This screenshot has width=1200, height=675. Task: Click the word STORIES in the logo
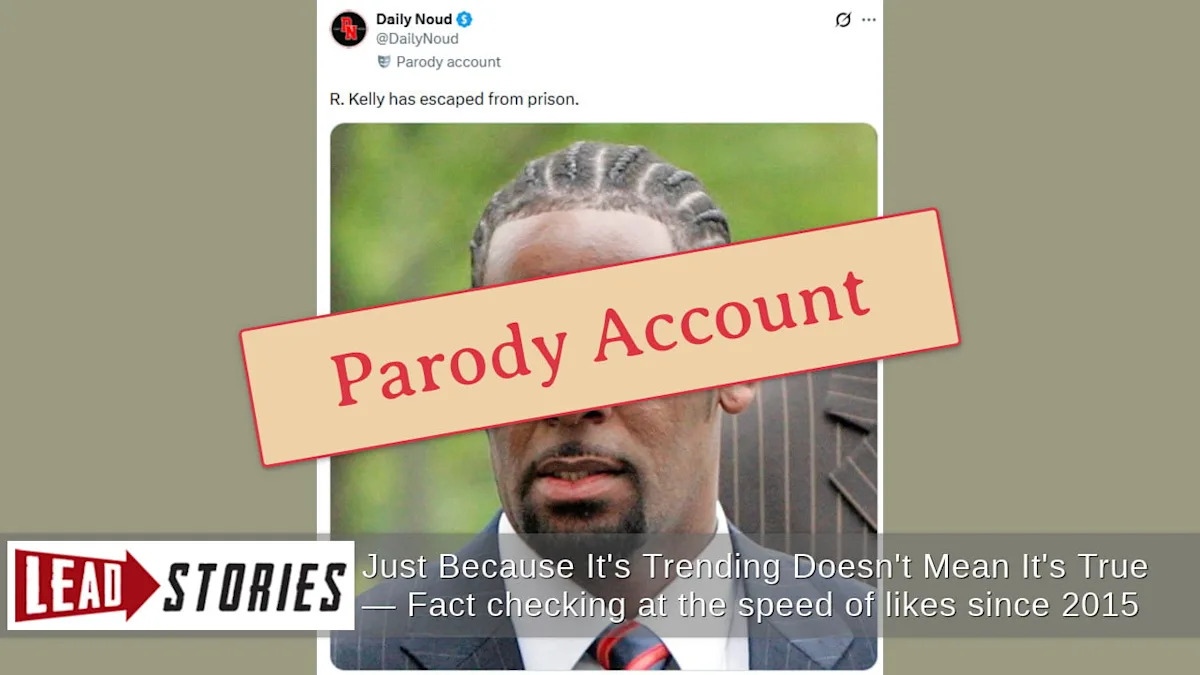point(254,586)
